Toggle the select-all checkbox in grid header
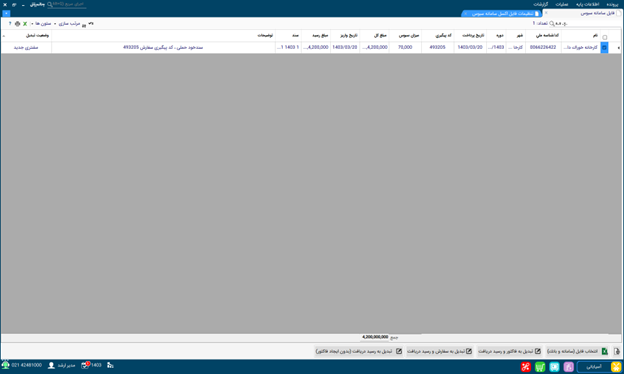Image resolution: width=624 pixels, height=374 pixels. [604, 37]
